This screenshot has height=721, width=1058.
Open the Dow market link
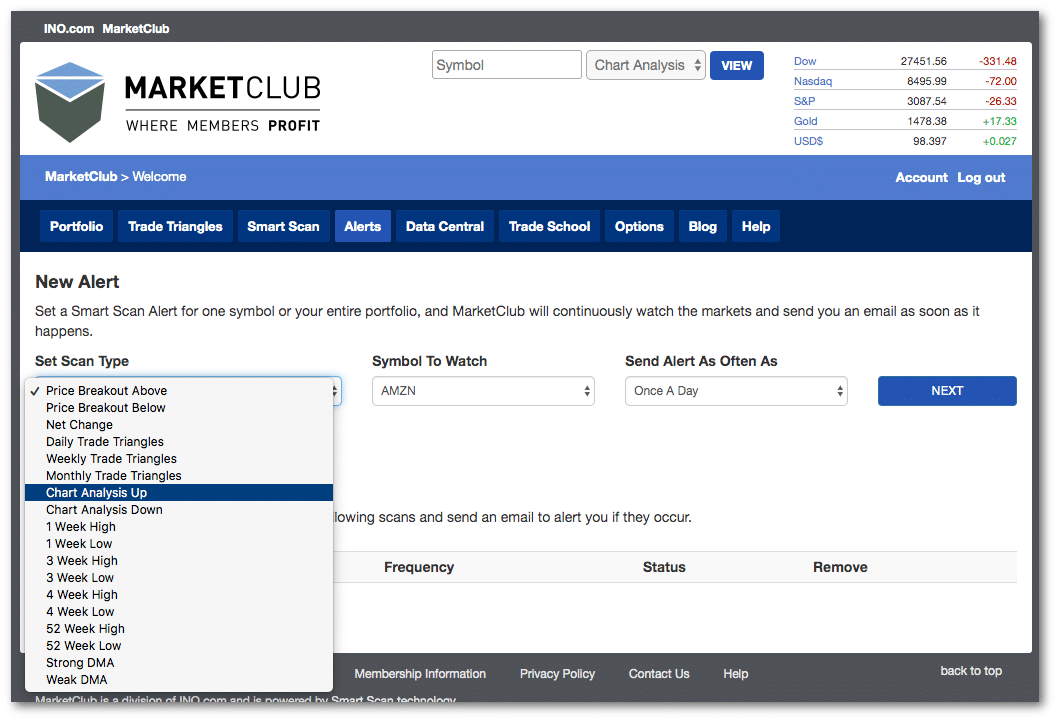(805, 61)
